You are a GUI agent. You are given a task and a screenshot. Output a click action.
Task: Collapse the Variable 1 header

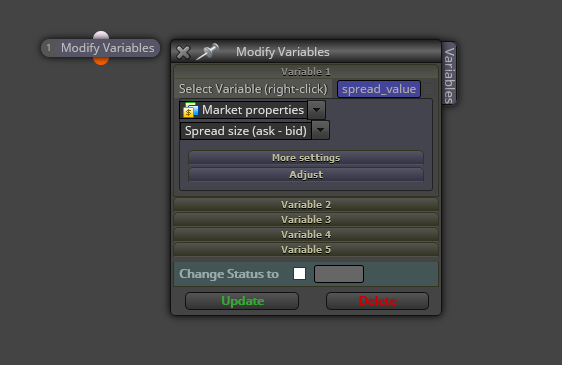(x=306, y=72)
